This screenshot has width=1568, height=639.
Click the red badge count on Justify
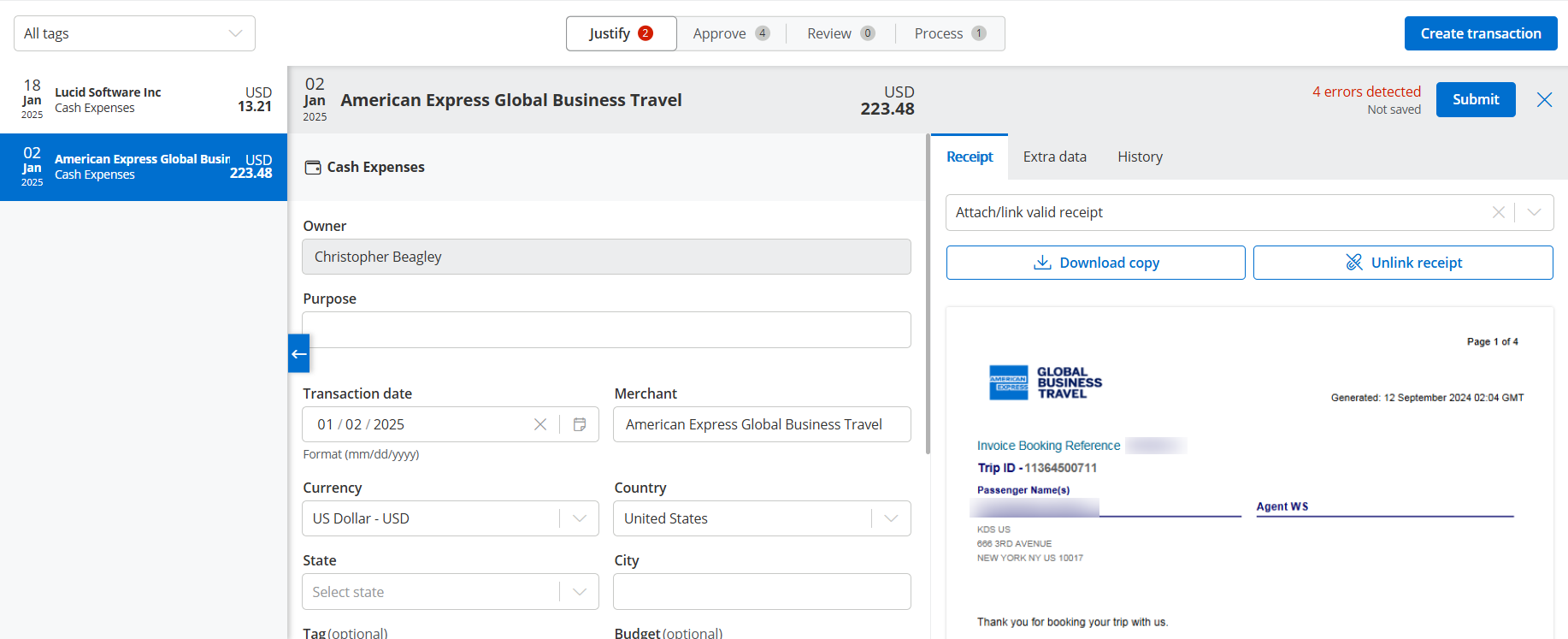click(645, 33)
